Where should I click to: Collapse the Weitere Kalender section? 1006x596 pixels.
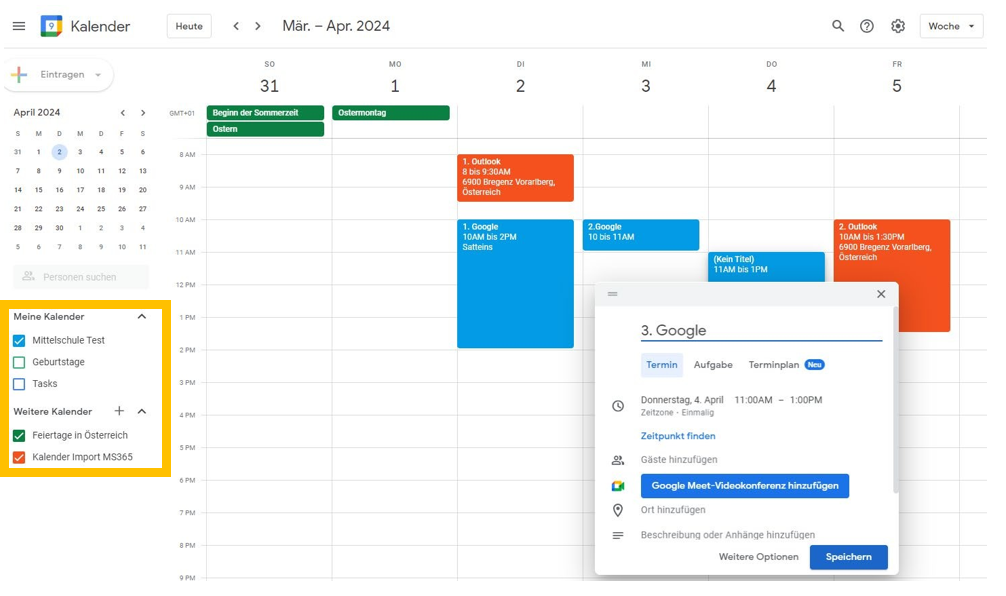click(x=142, y=411)
